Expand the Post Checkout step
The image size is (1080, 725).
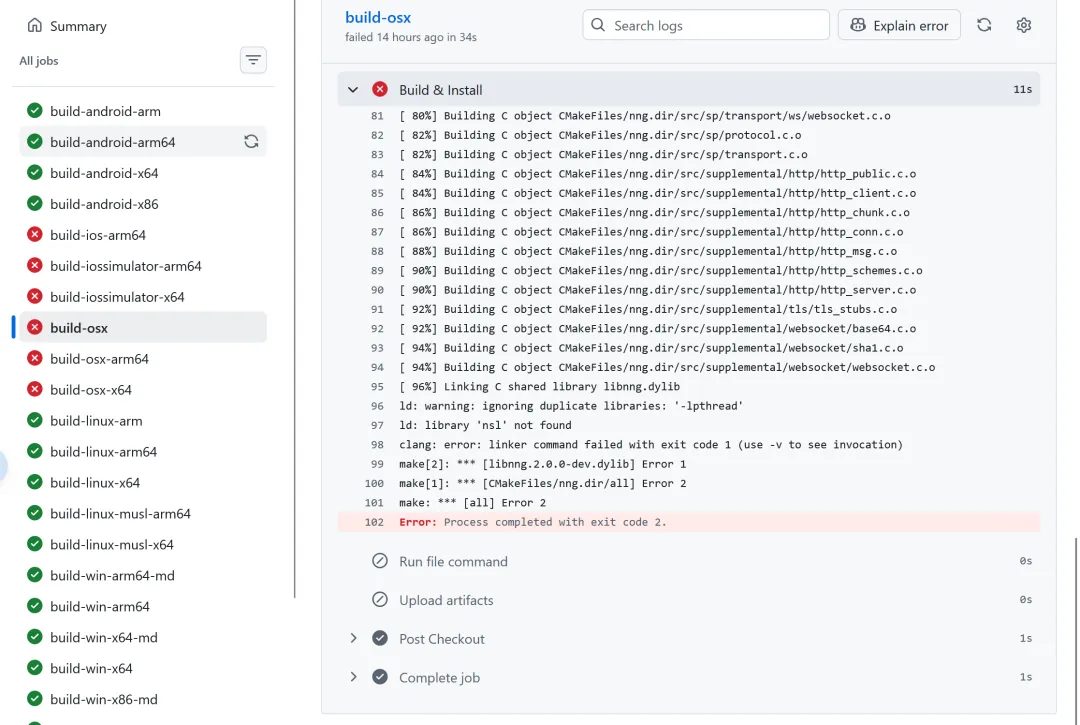click(353, 639)
